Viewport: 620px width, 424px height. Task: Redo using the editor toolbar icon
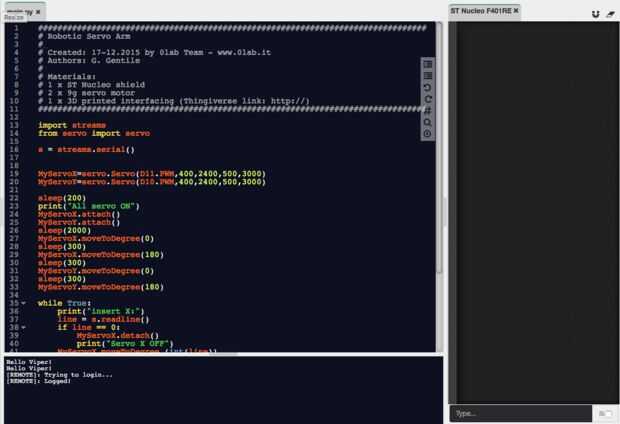[x=427, y=99]
